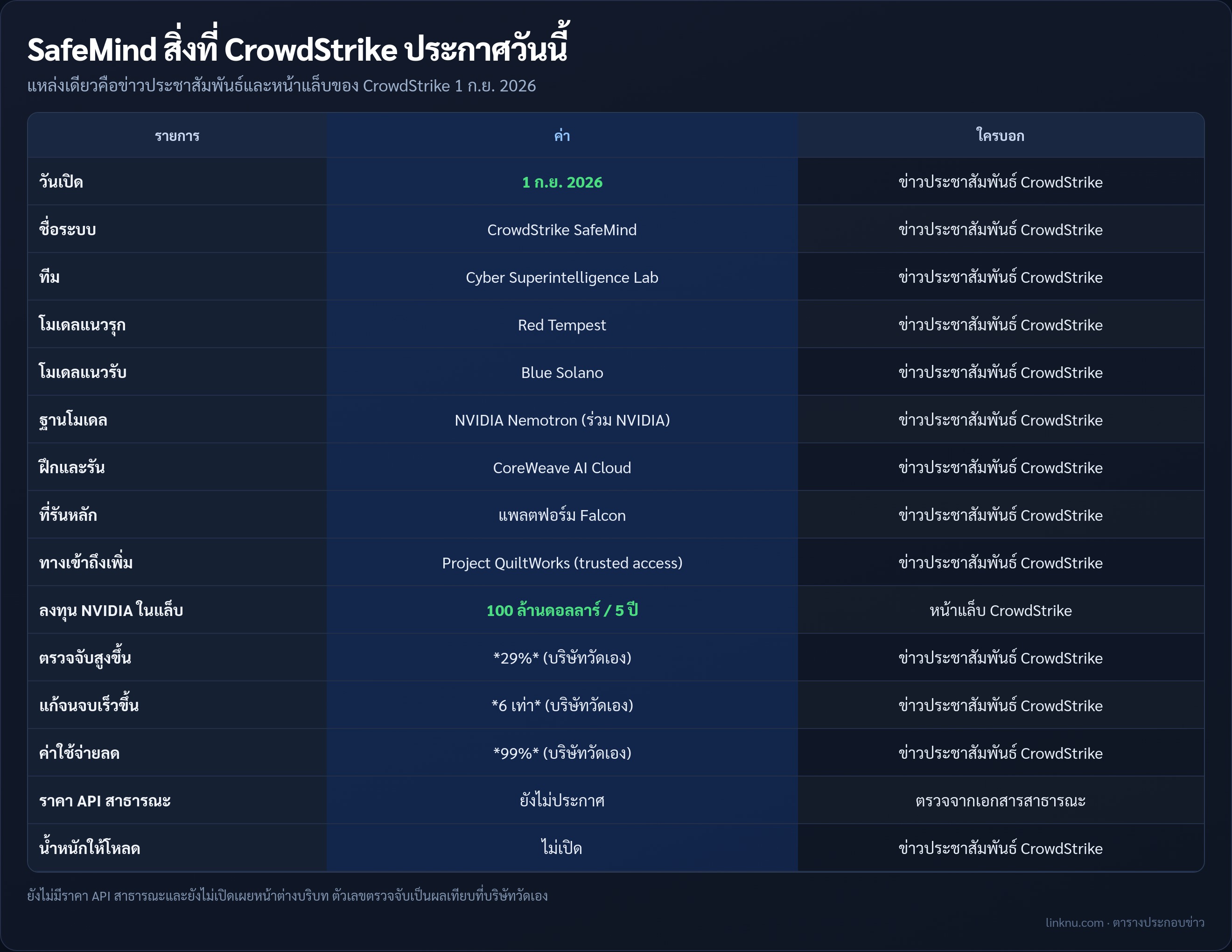Click the 'ชื่อระบบ' row label
1232x952 pixels.
click(67, 230)
